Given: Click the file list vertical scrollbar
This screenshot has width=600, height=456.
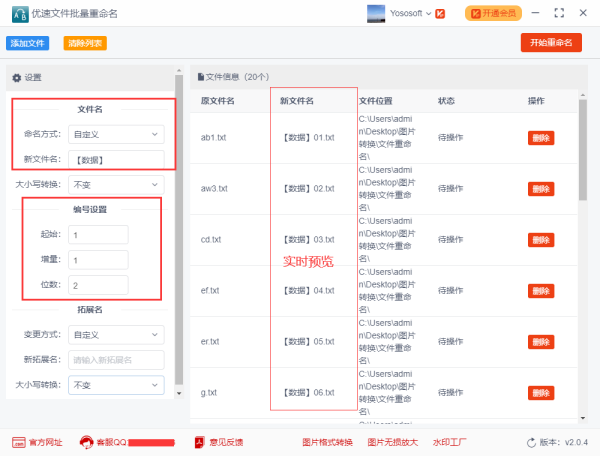Looking at the screenshot, I should coord(583,150).
